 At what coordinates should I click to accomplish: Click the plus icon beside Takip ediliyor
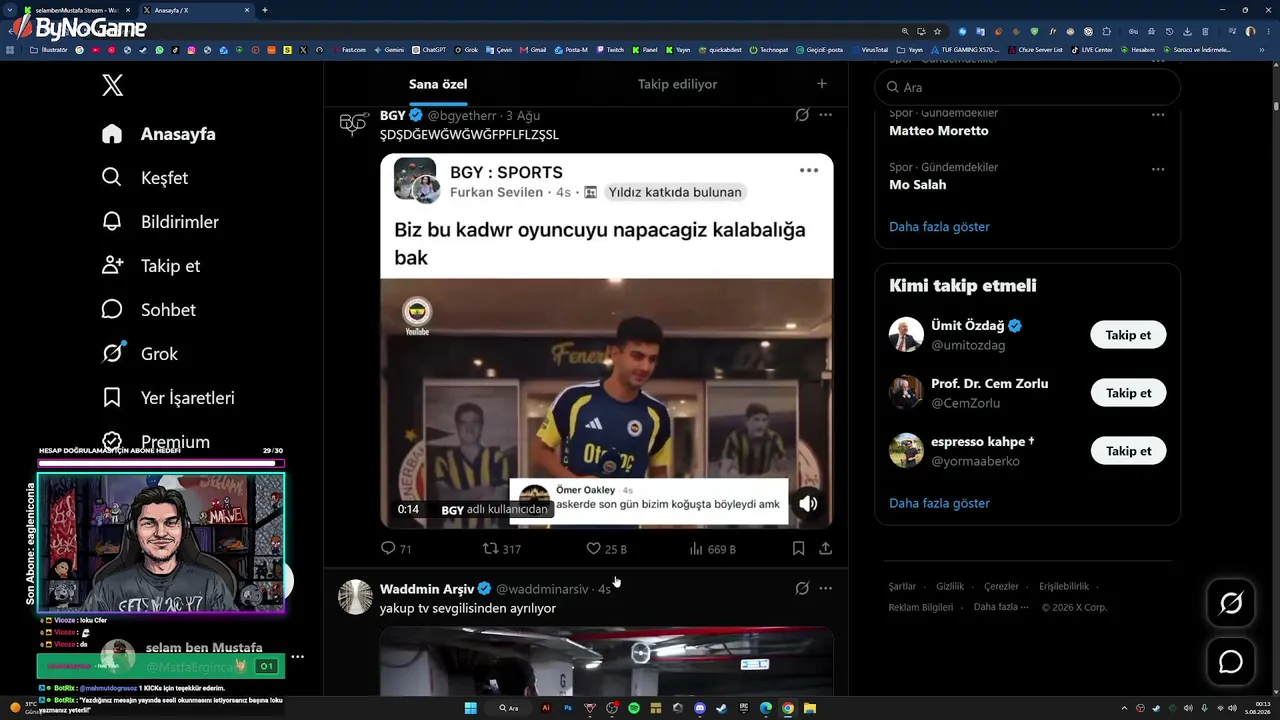822,84
